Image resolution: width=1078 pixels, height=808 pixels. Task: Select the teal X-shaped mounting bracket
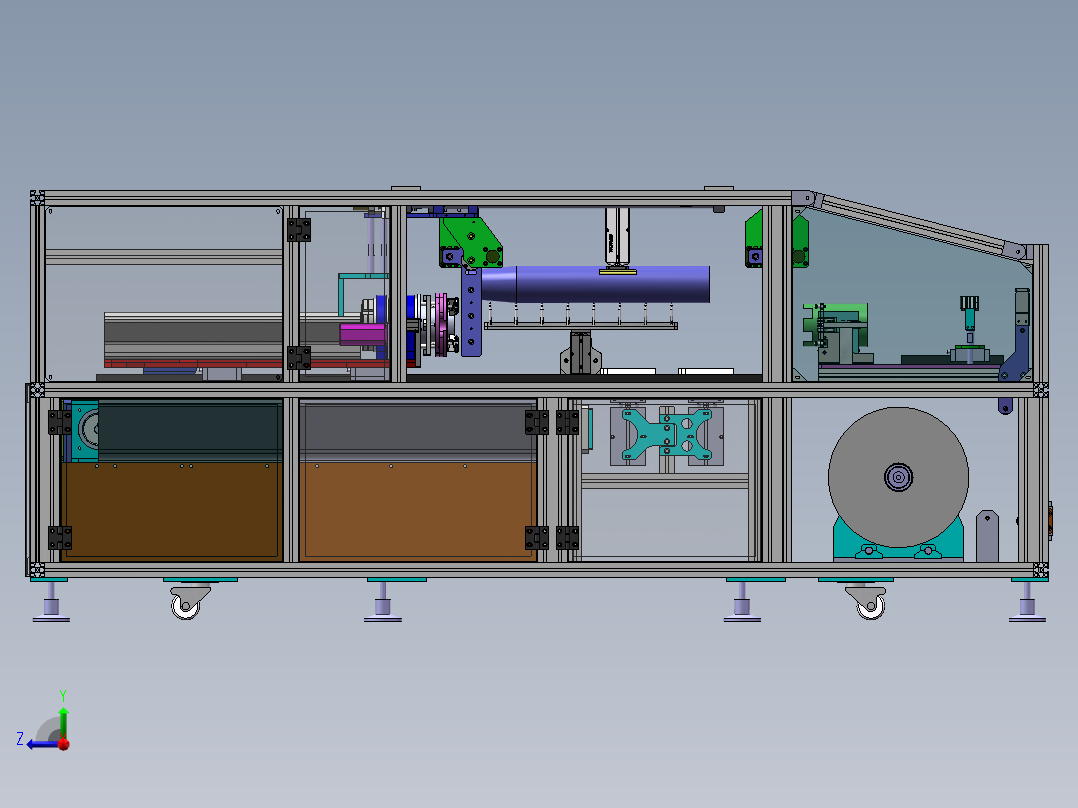[667, 434]
